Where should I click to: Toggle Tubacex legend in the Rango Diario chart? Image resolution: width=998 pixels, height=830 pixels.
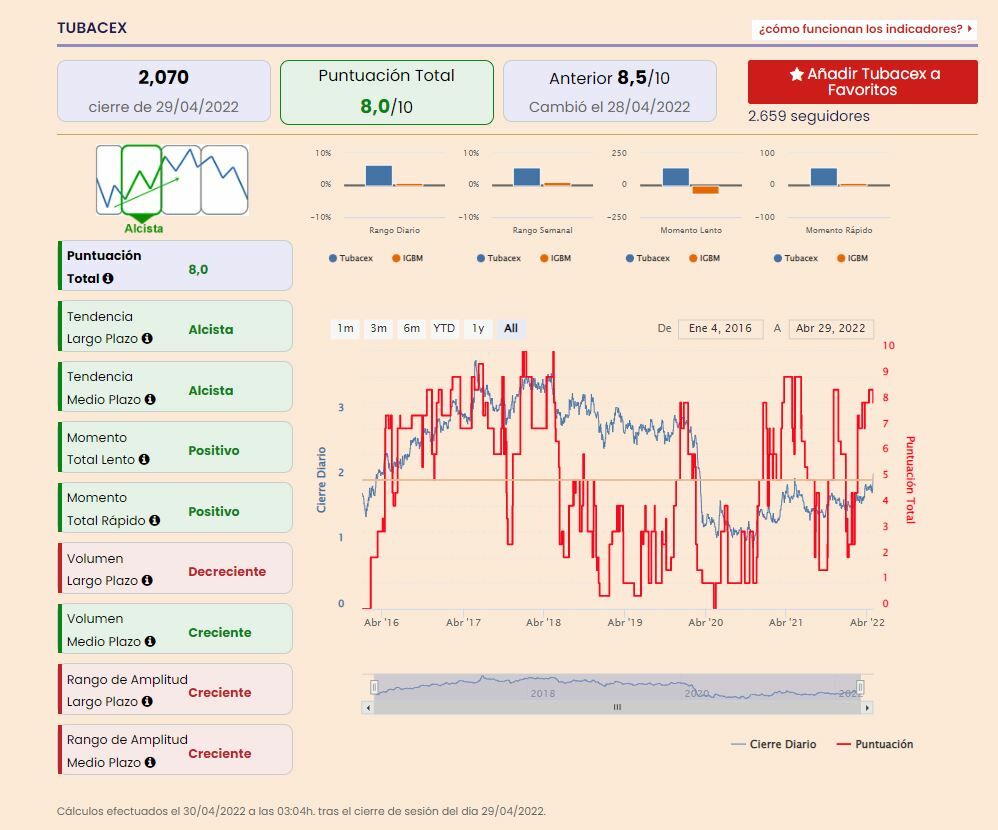point(351,258)
